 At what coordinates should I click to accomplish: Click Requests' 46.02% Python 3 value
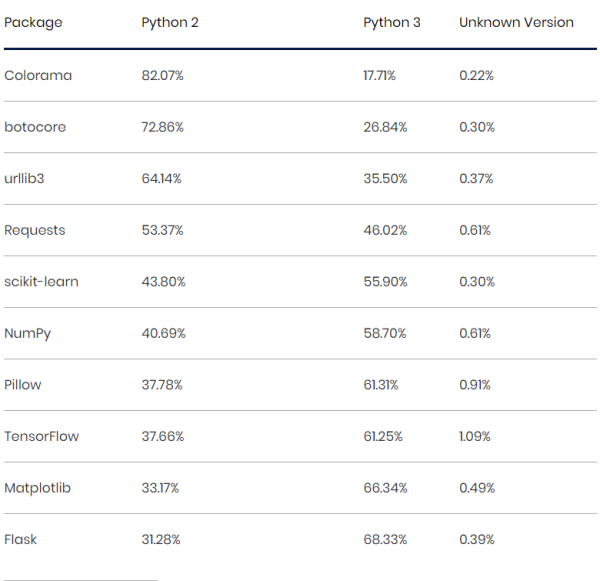pyautogui.click(x=385, y=230)
